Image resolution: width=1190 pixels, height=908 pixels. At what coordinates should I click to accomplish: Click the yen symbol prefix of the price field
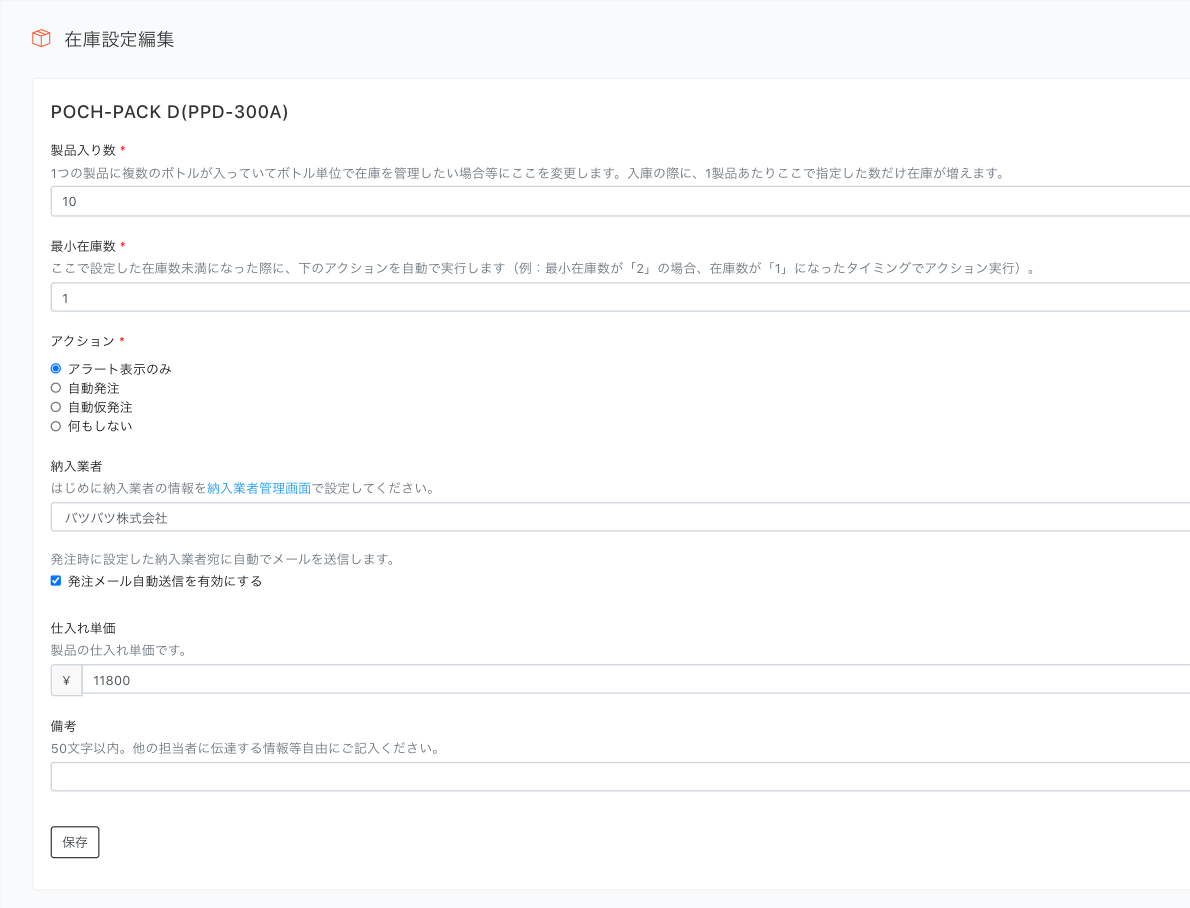(x=66, y=680)
